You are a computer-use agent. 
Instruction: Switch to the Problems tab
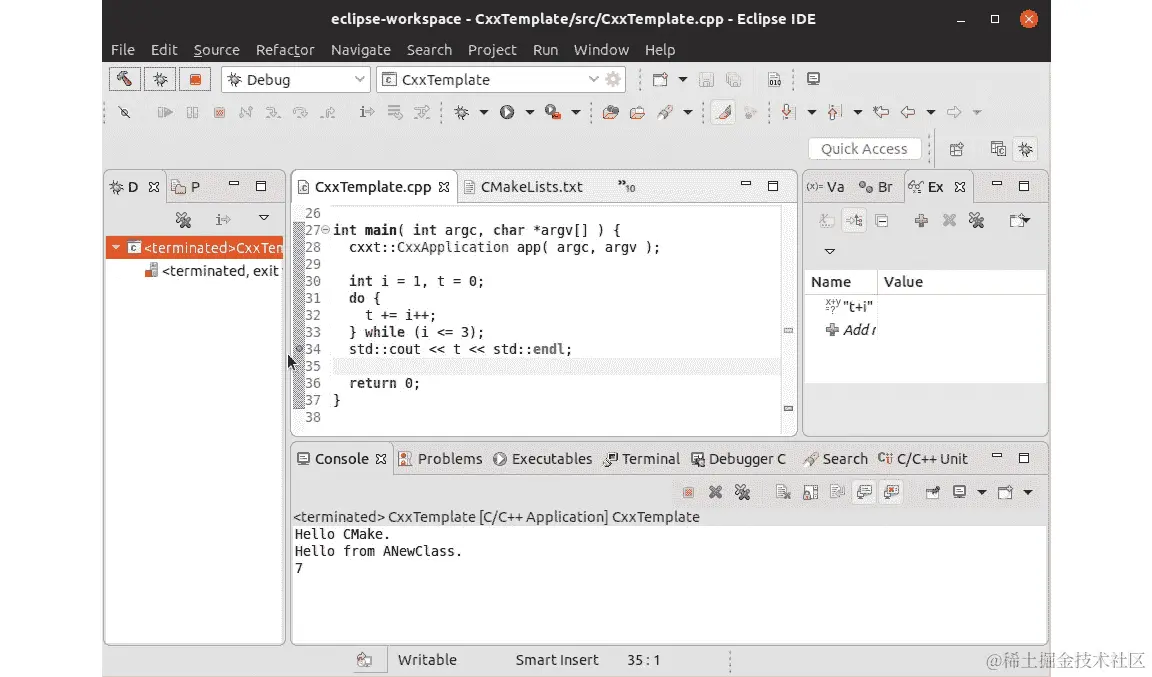click(440, 459)
